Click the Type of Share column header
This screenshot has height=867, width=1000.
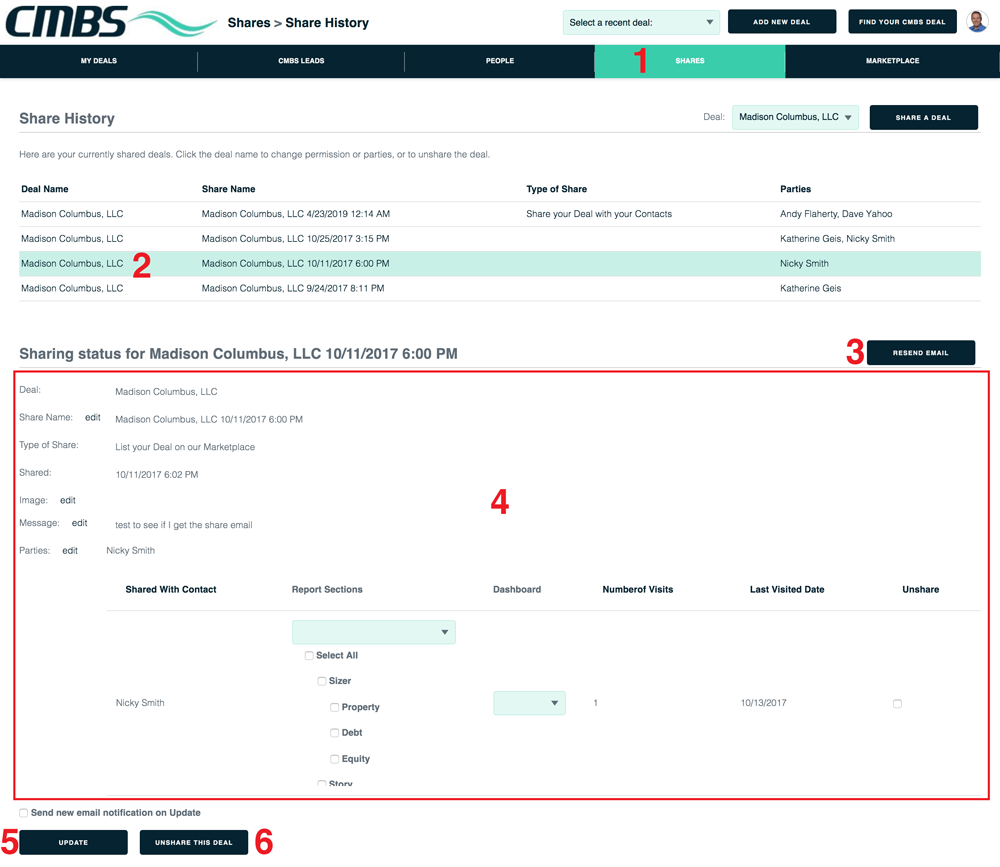556,189
